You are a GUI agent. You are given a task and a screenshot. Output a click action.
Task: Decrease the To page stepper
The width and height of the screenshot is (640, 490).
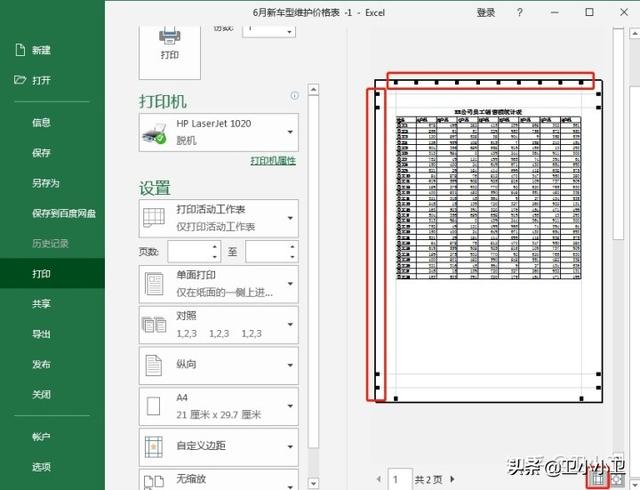pyautogui.click(x=292, y=257)
